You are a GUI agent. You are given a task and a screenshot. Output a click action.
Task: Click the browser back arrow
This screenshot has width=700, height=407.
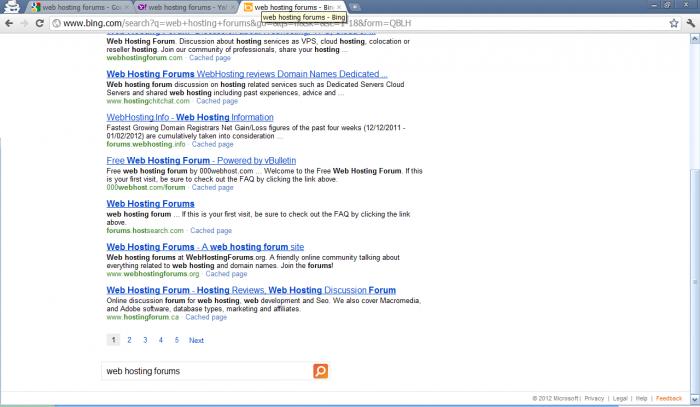pyautogui.click(x=9, y=23)
